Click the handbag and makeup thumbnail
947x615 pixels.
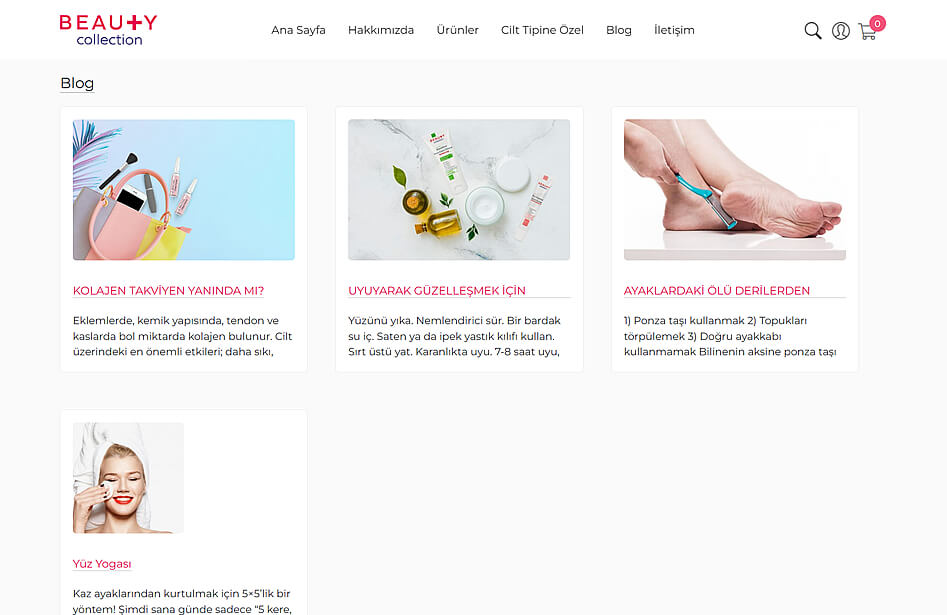coord(184,190)
